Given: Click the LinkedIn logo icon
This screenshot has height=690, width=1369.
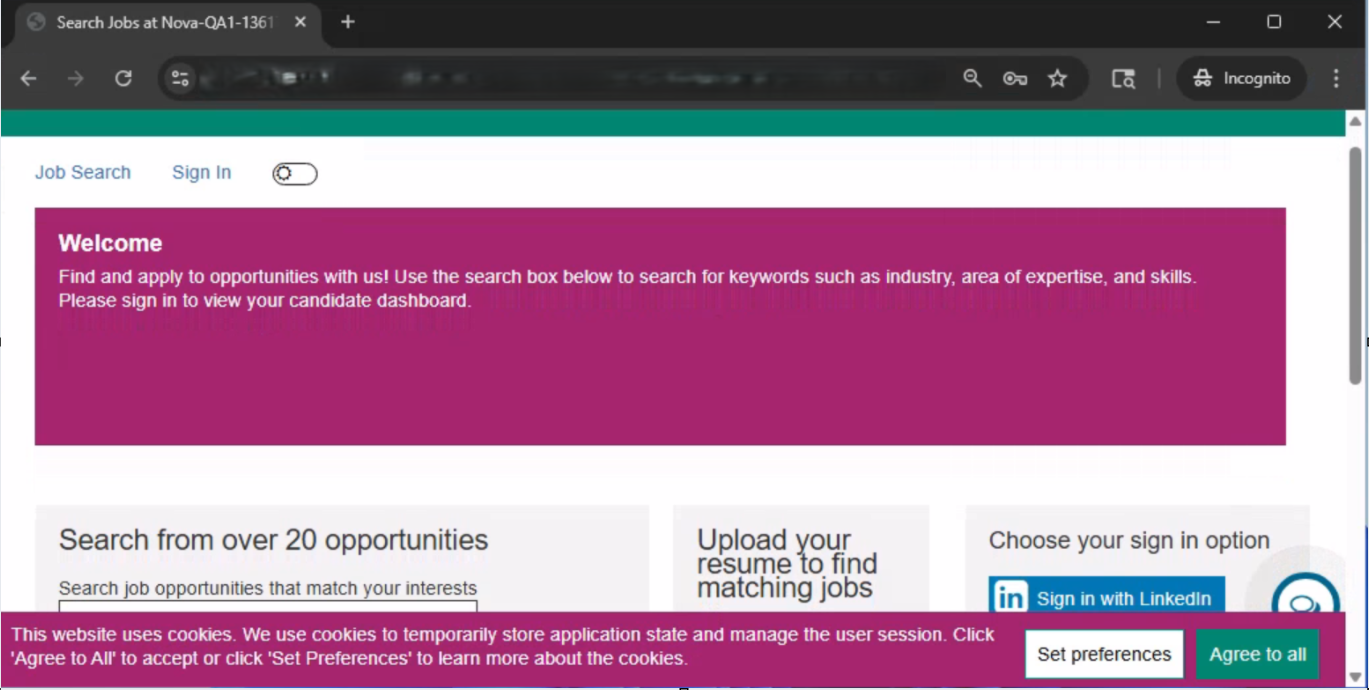Looking at the screenshot, I should click(1010, 598).
